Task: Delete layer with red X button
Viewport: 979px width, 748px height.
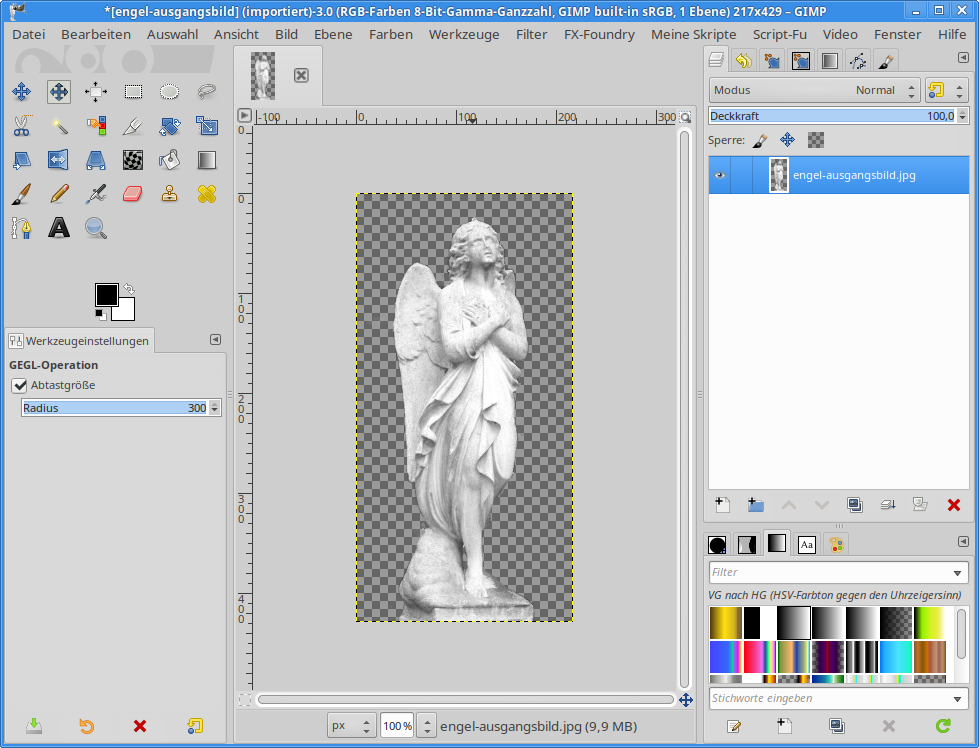Action: (x=953, y=505)
